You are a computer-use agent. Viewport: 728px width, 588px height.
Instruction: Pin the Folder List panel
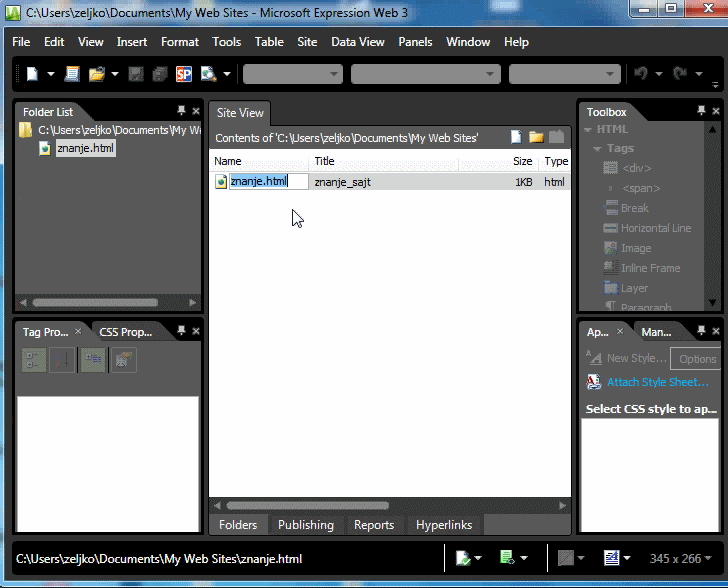(181, 111)
